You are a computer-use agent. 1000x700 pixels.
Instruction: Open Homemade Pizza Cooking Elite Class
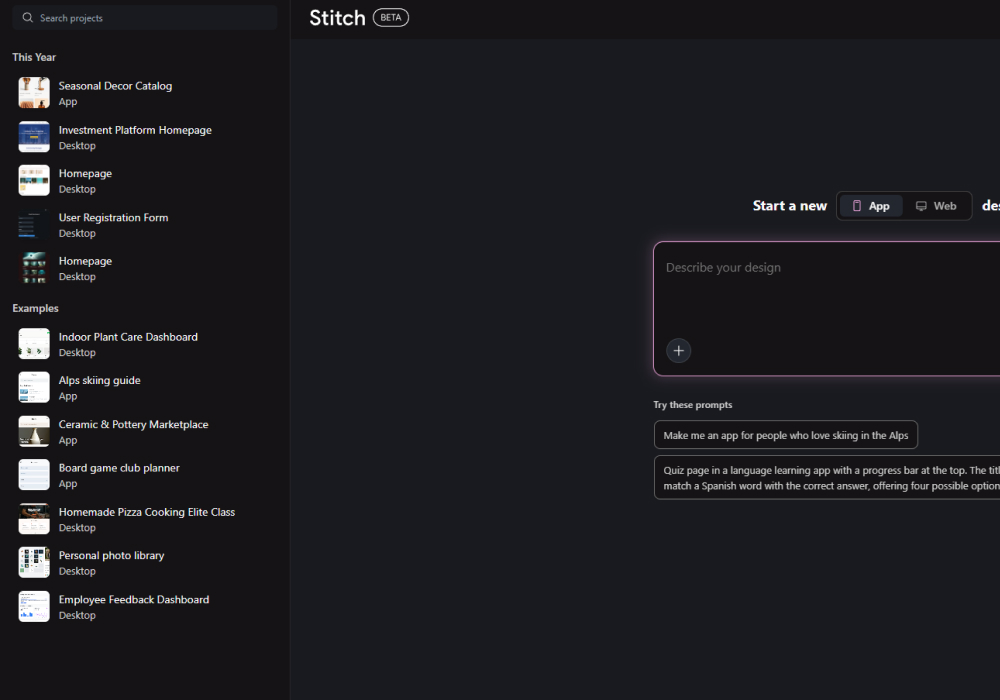(x=146, y=512)
